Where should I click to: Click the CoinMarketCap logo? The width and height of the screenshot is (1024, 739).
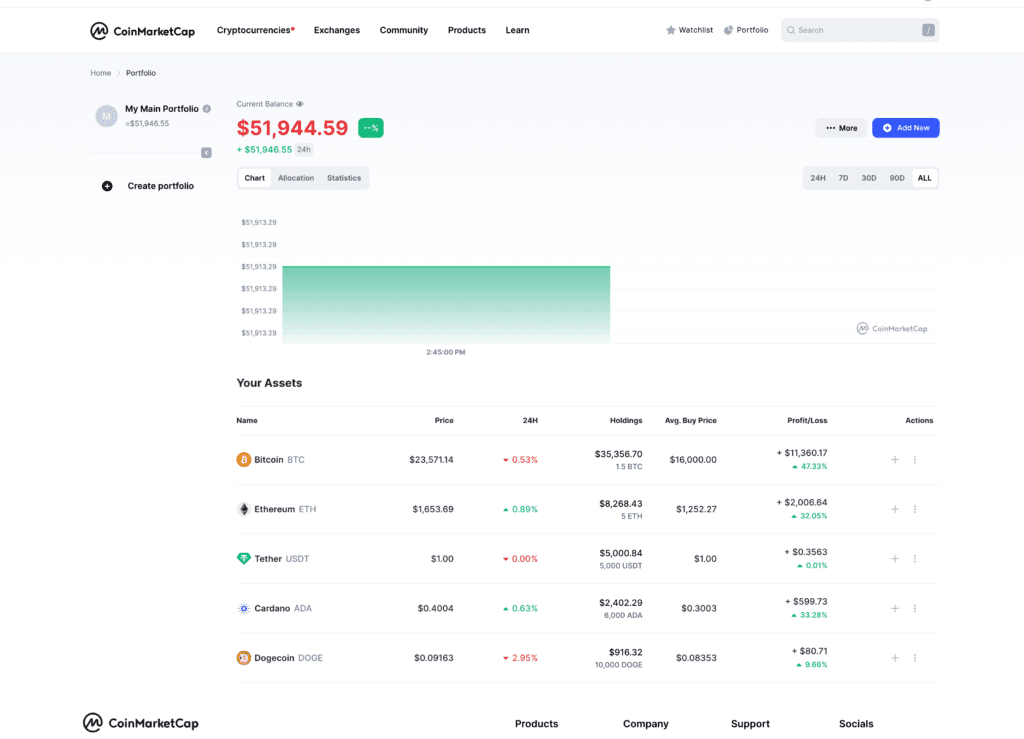(141, 30)
